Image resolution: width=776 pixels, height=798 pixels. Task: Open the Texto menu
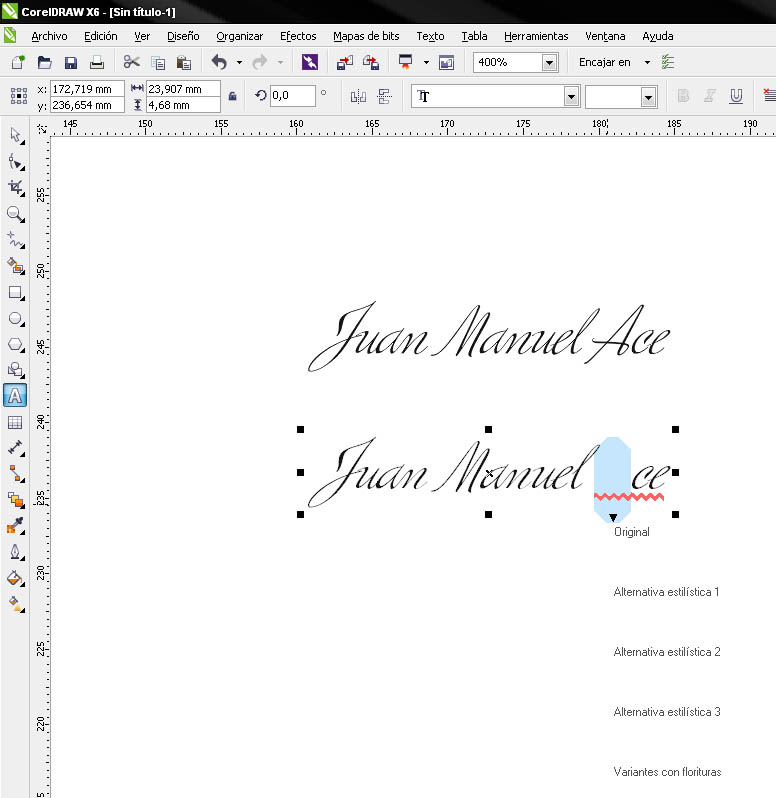tap(430, 36)
